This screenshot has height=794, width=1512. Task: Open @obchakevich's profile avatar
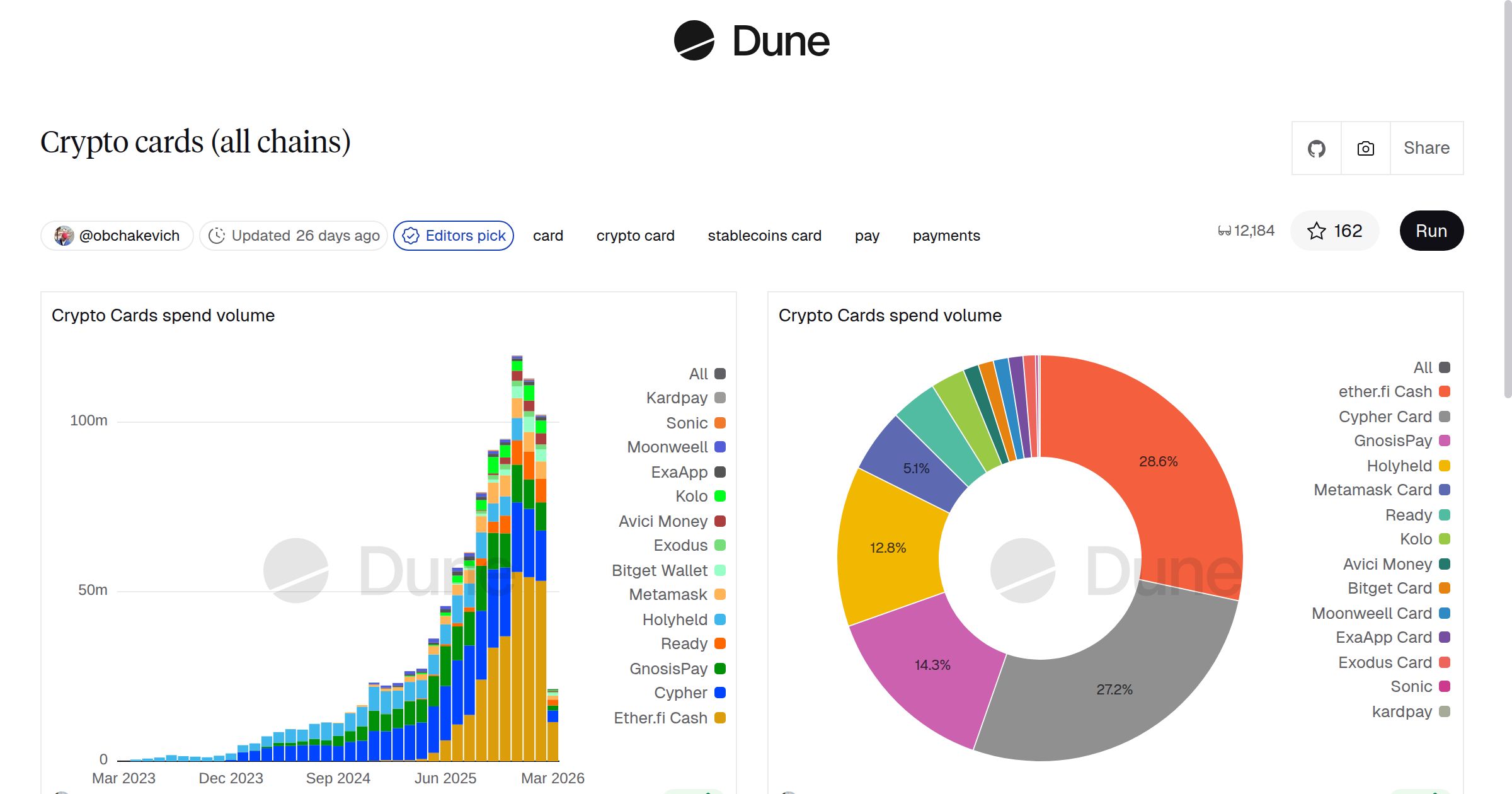[64, 235]
